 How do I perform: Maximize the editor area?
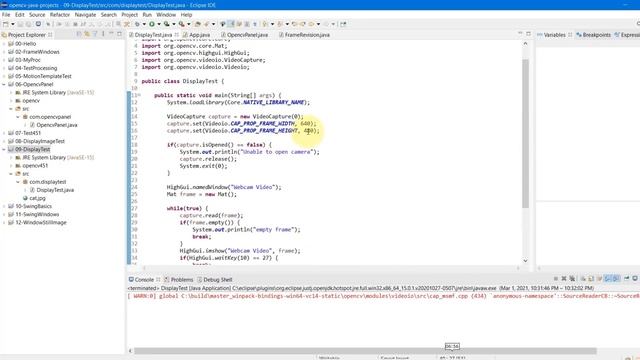pyautogui.click(x=528, y=33)
